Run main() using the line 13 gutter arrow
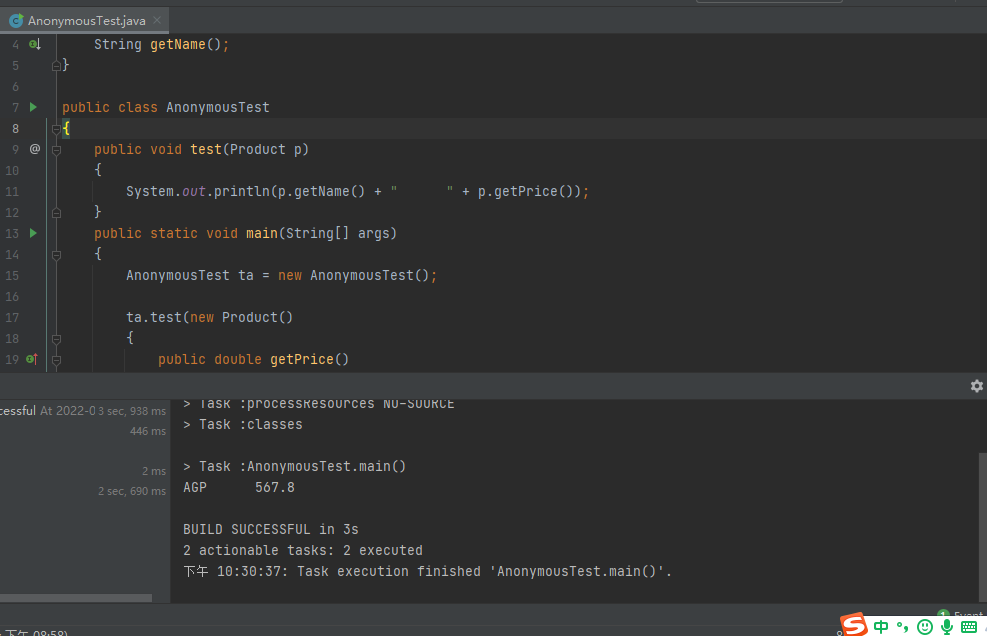This screenshot has width=987, height=636. point(33,233)
